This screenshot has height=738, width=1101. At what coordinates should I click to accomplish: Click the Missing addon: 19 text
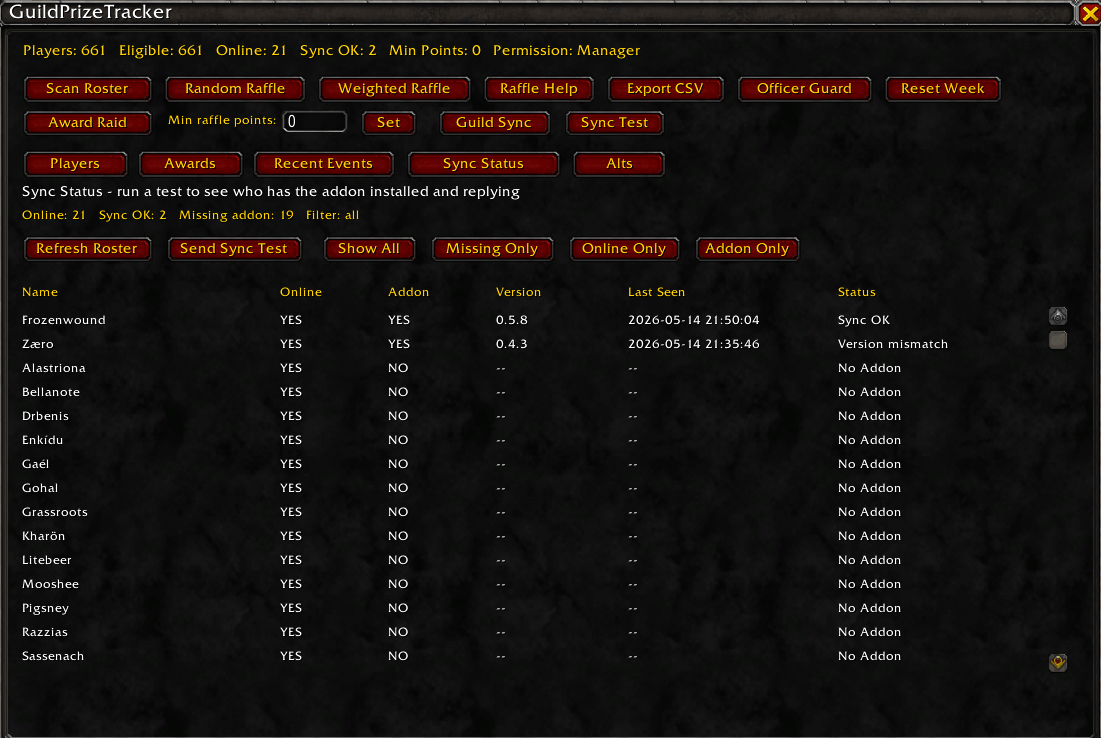(236, 215)
